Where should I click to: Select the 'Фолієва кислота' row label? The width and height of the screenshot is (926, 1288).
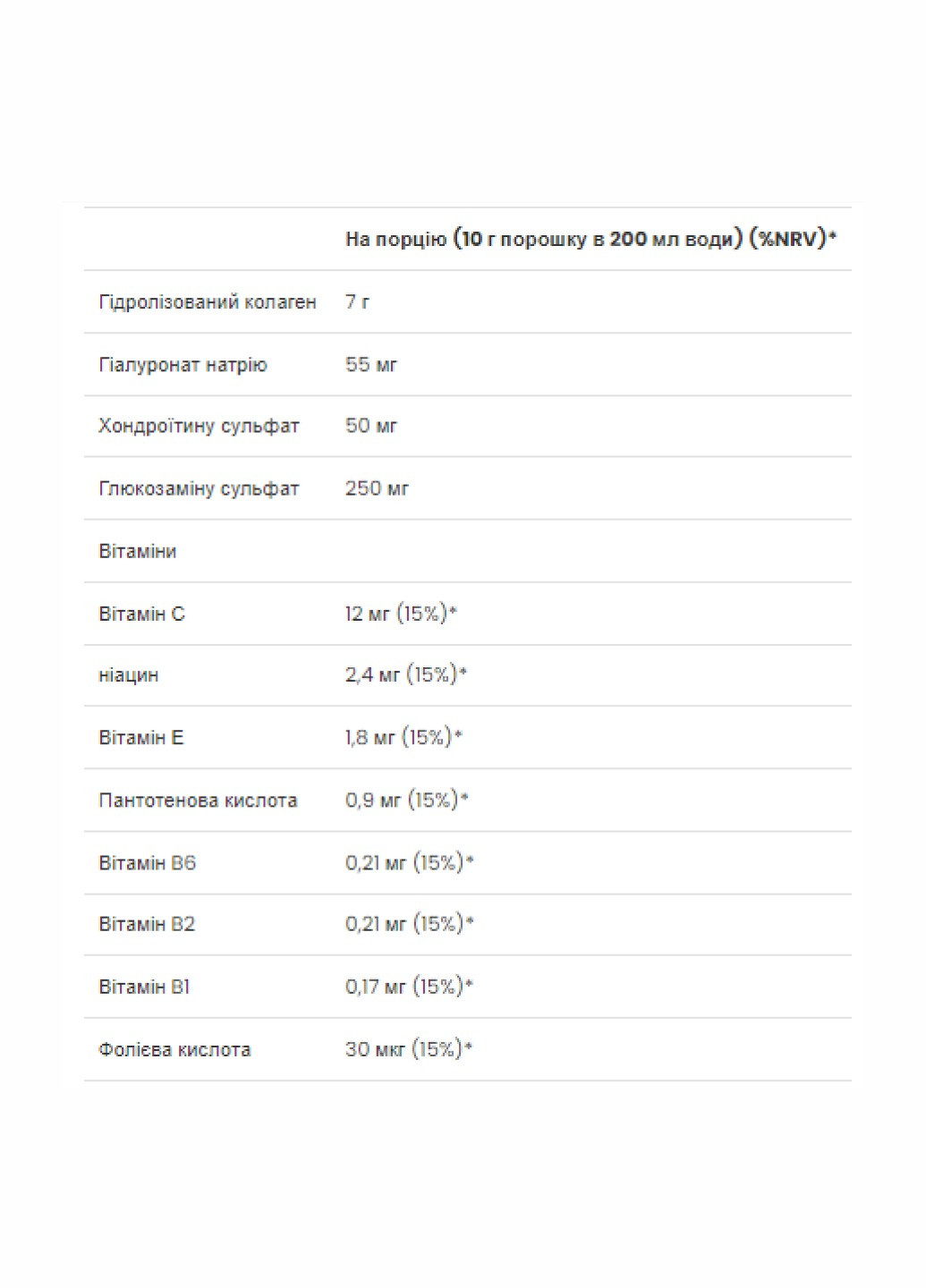(x=174, y=1049)
